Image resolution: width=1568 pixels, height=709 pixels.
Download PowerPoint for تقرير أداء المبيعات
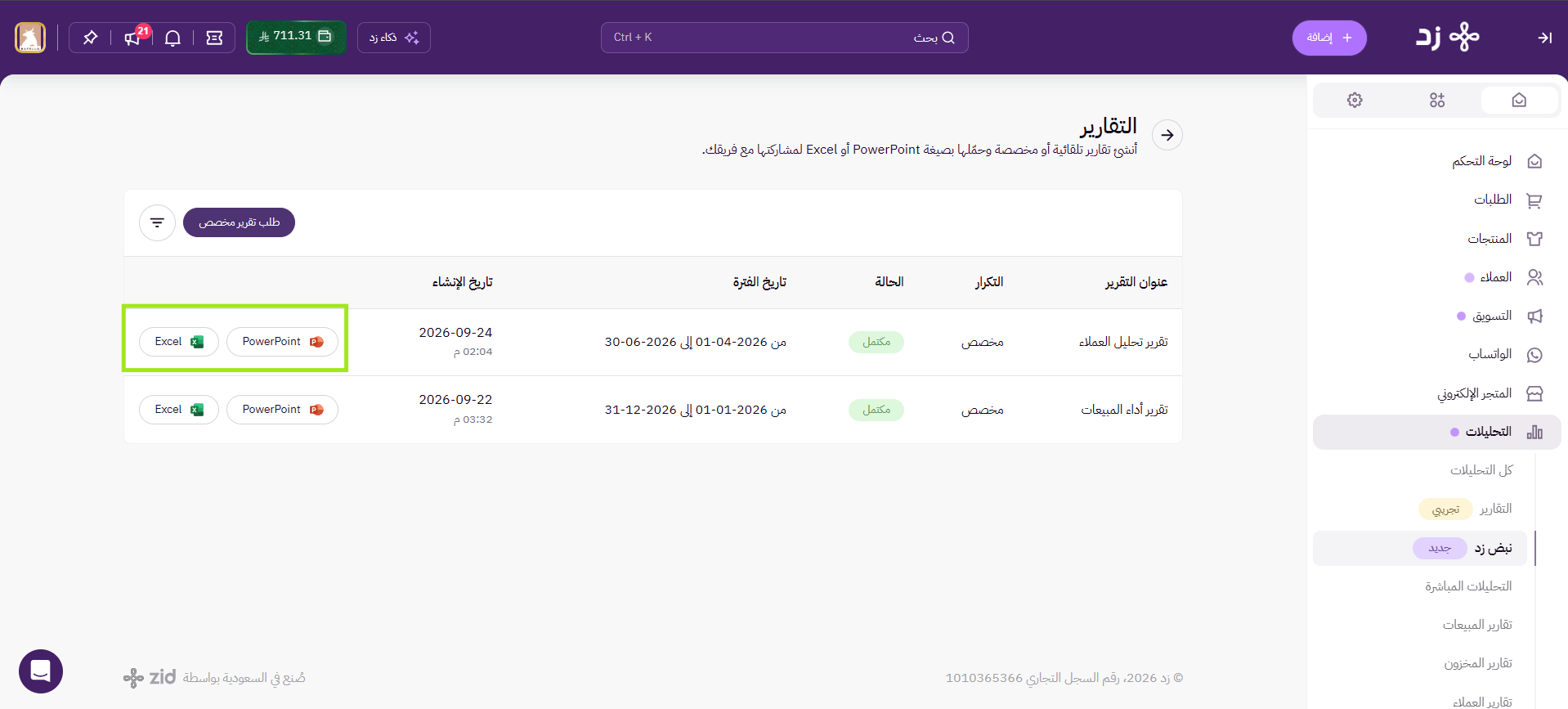tap(282, 410)
